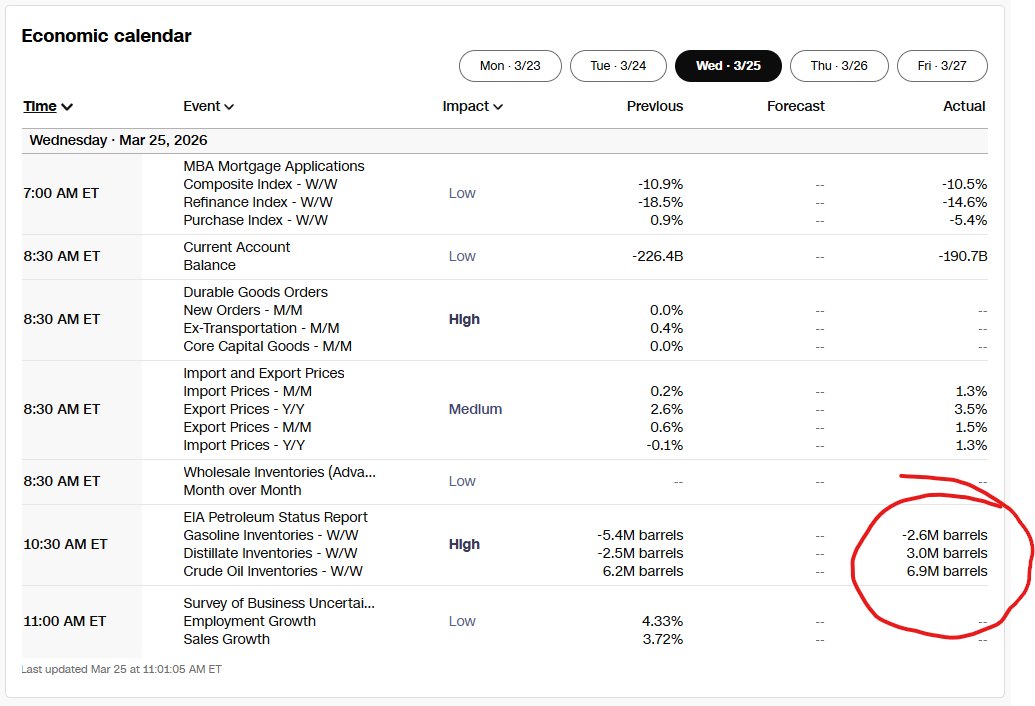Image resolution: width=1035 pixels, height=706 pixels.
Task: Open the EIA Petroleum Status Report event
Action: 275,517
